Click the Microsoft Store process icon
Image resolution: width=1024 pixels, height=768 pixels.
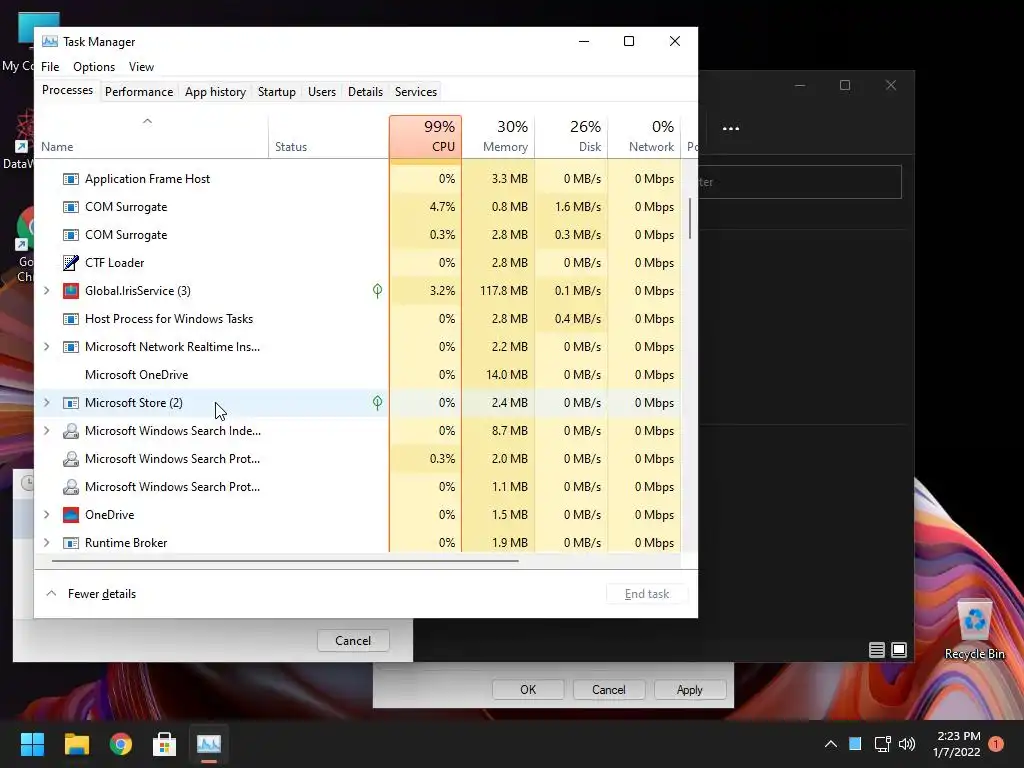tap(71, 403)
